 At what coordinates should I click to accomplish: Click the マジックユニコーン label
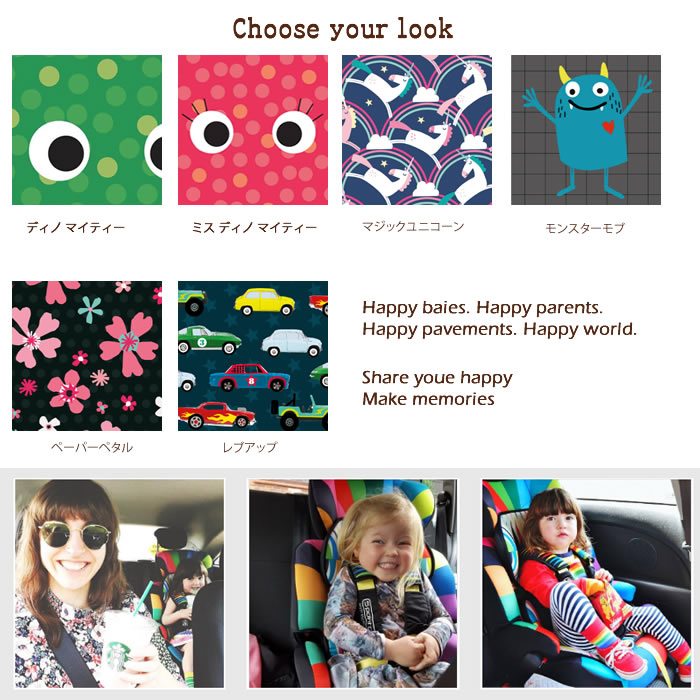[x=413, y=226]
